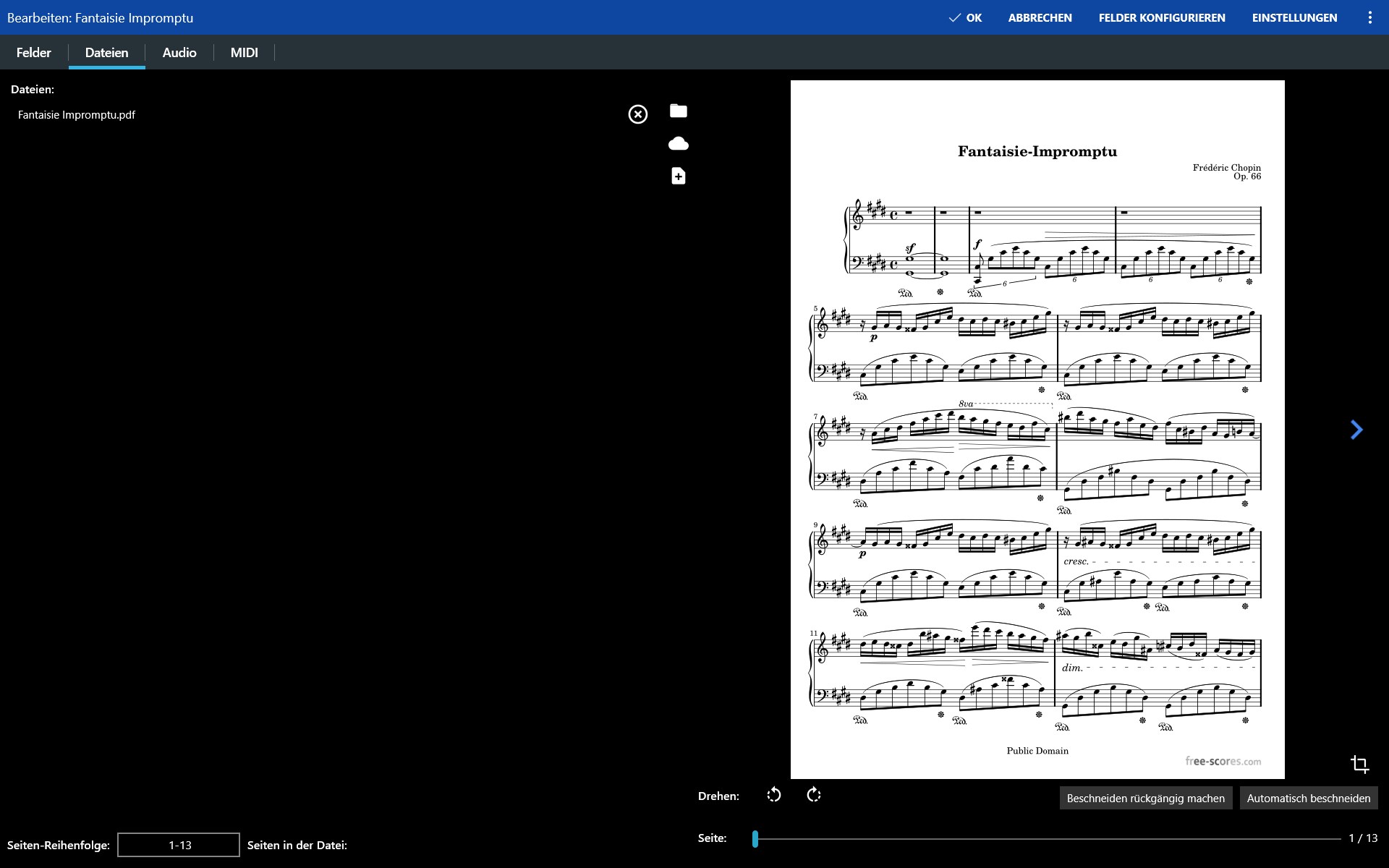Open the three-dot overflow menu
The image size is (1389, 868).
coord(1369,17)
